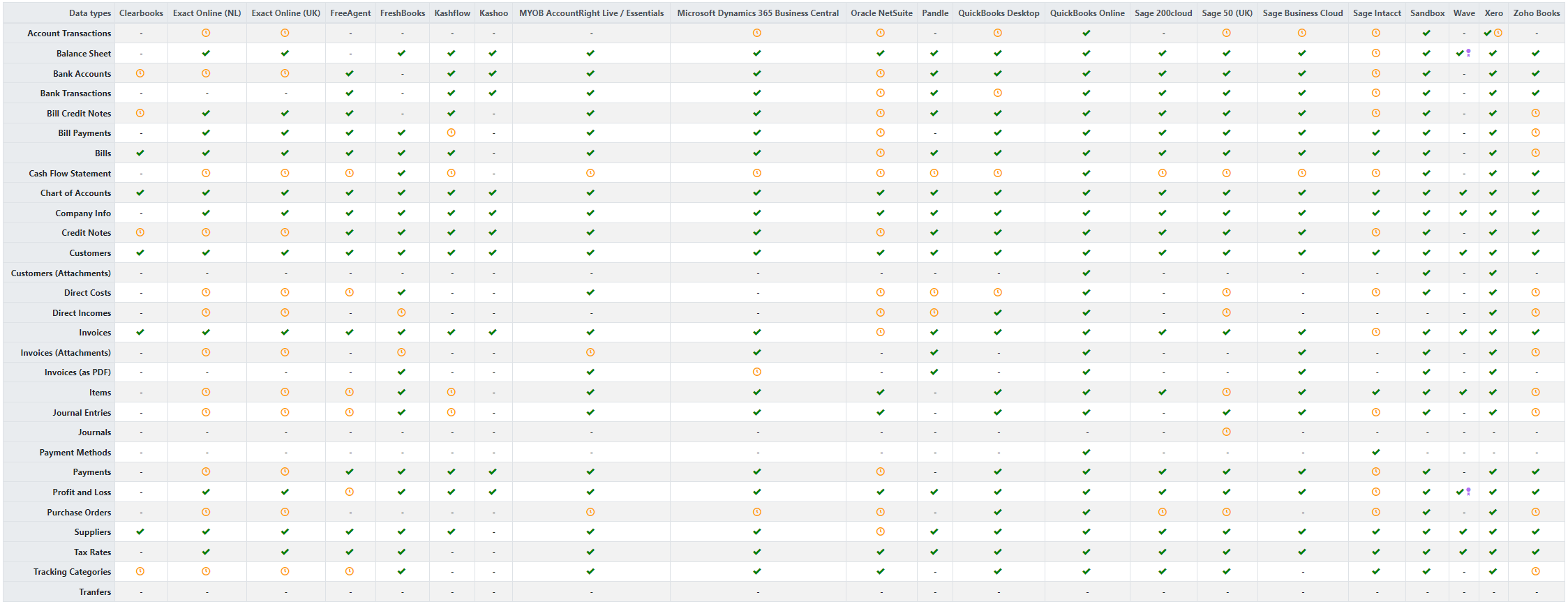Click Direct Costs clock under Pandle
1568x604 pixels.
[x=934, y=292]
